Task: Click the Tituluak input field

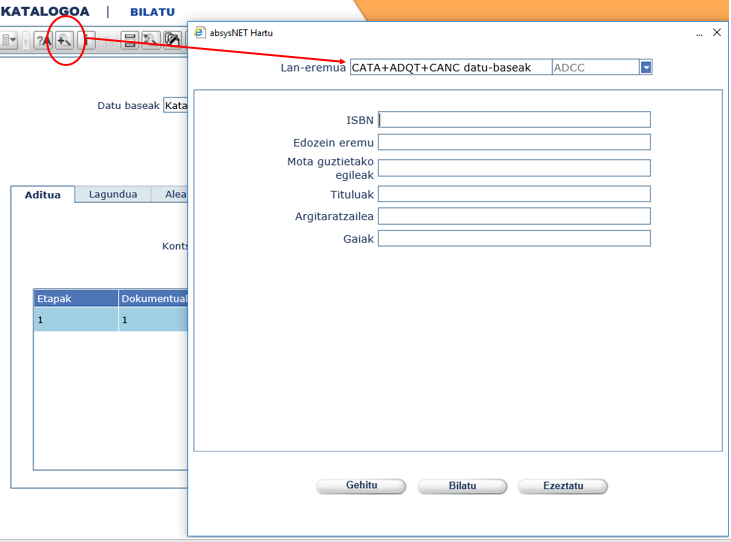Action: coord(514,194)
